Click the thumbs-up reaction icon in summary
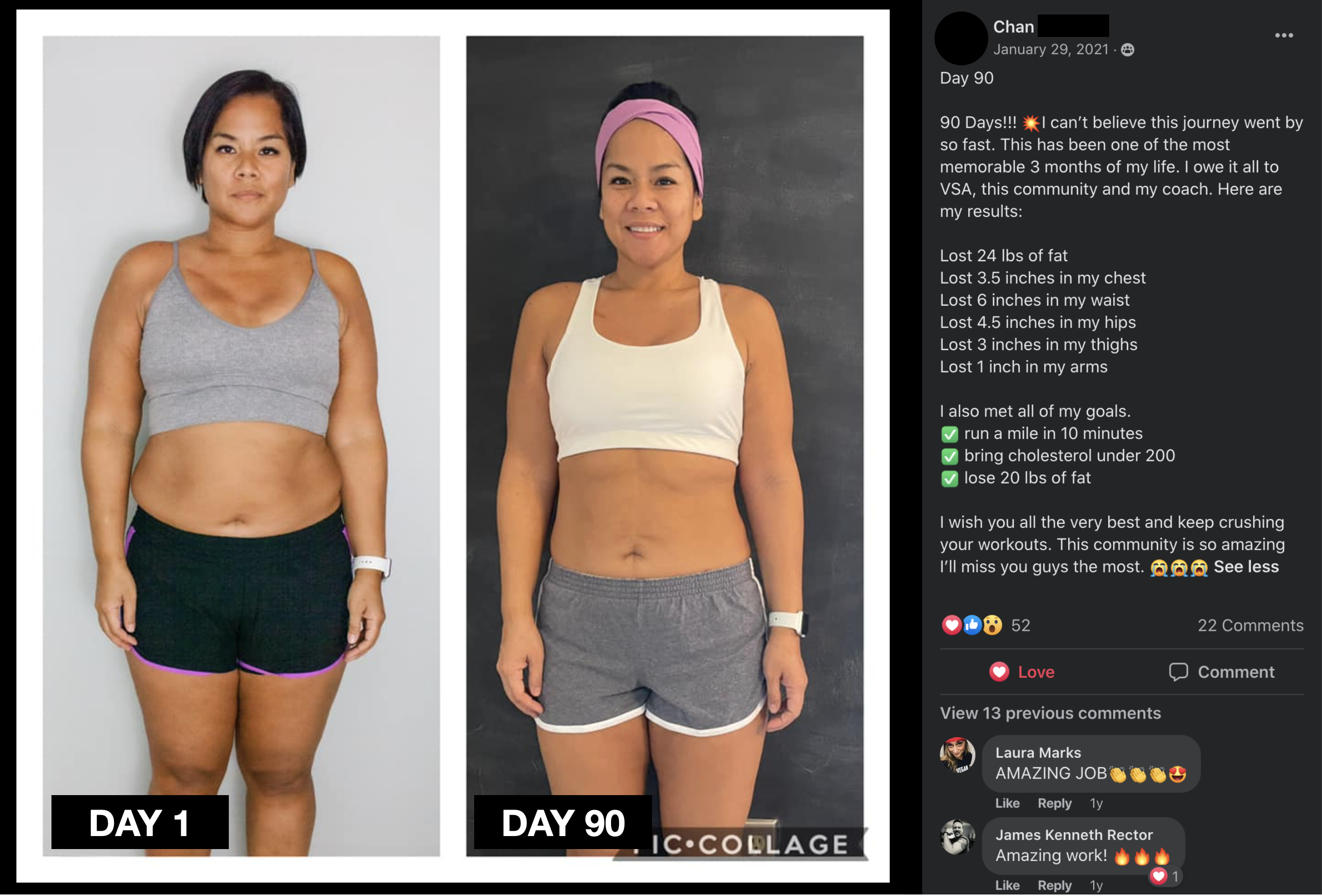This screenshot has height=896, width=1322. [972, 625]
